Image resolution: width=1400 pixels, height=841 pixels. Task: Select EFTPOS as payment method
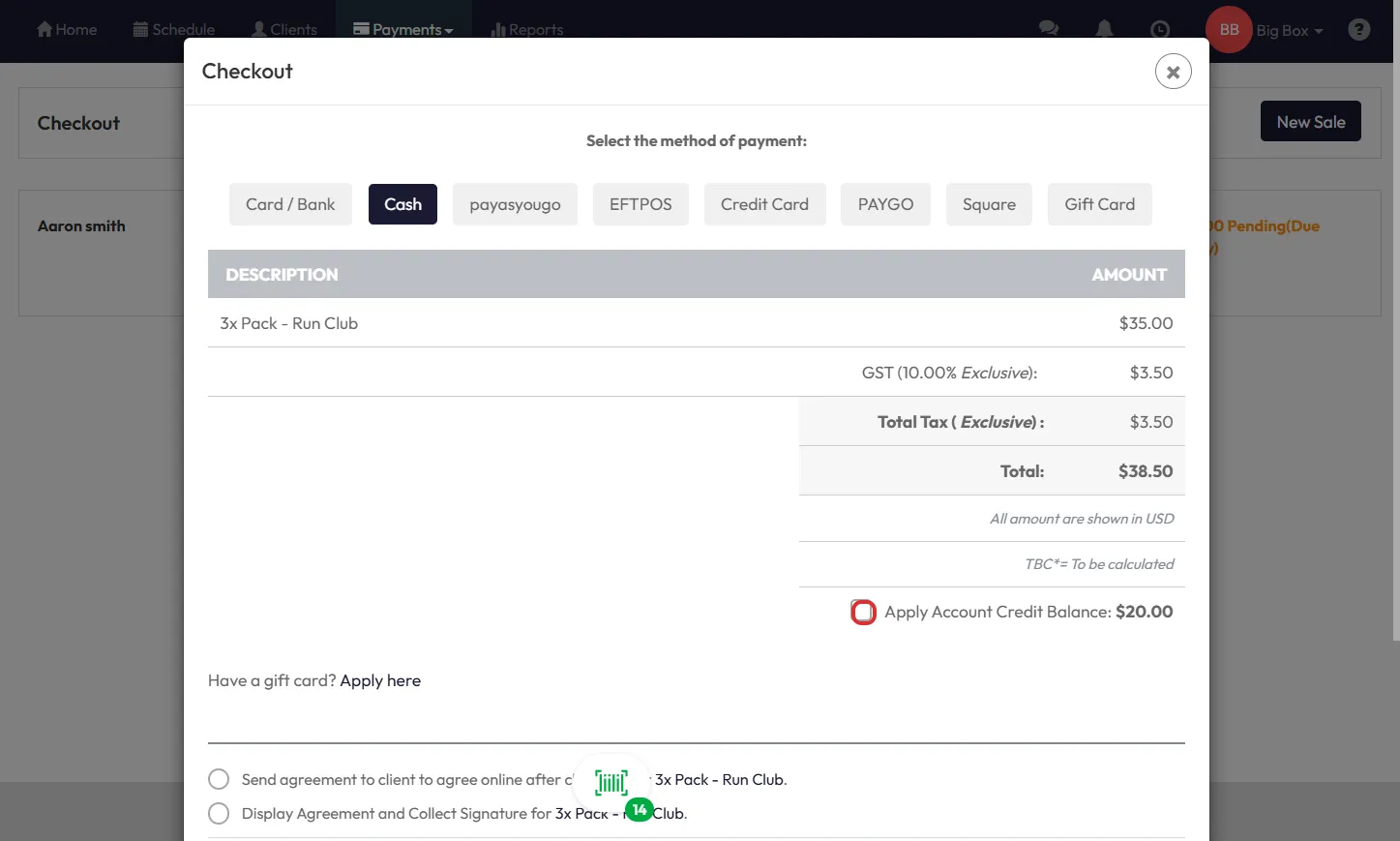coord(640,204)
